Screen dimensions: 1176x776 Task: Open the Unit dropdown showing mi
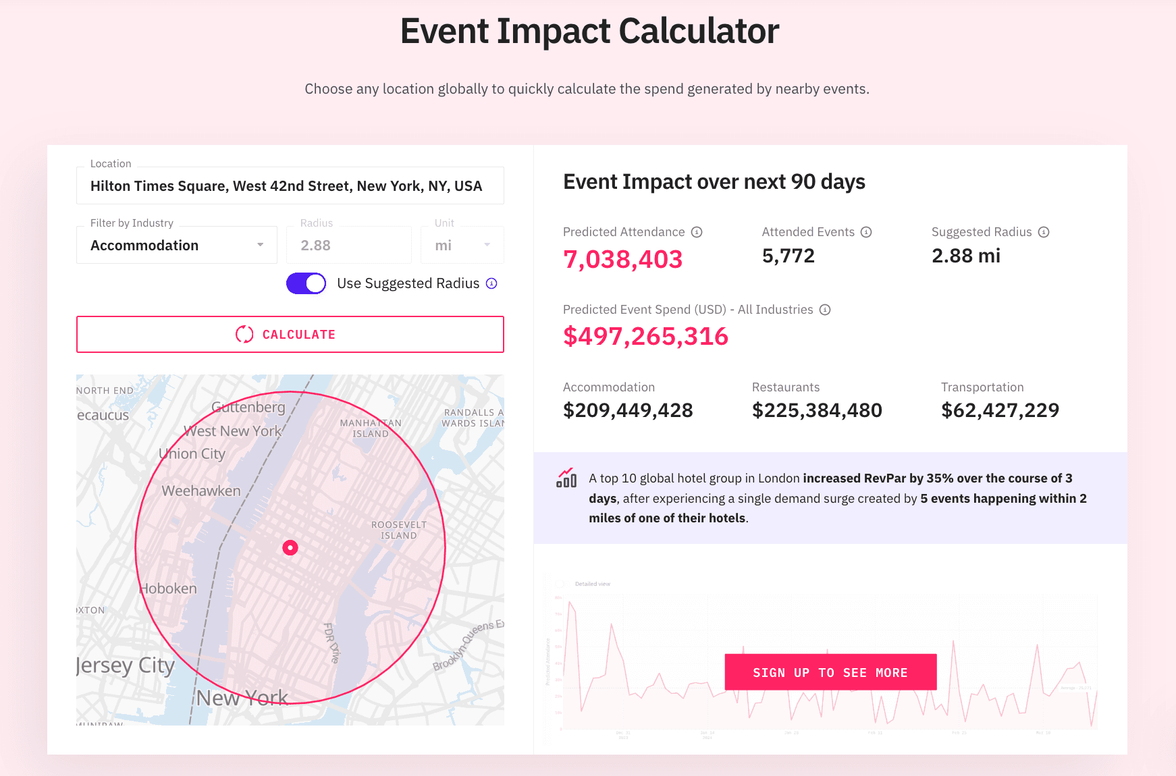[x=462, y=244]
